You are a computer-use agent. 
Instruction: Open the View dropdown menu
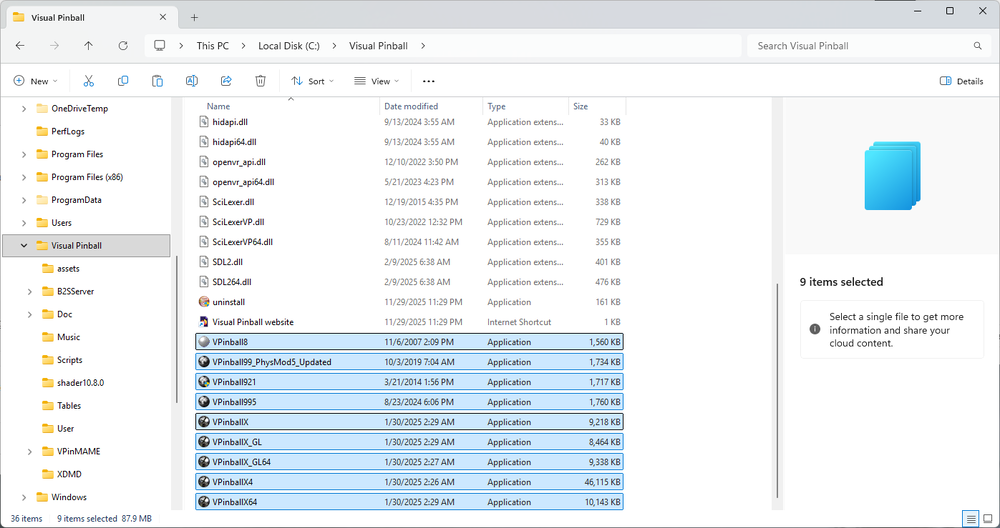(x=377, y=81)
